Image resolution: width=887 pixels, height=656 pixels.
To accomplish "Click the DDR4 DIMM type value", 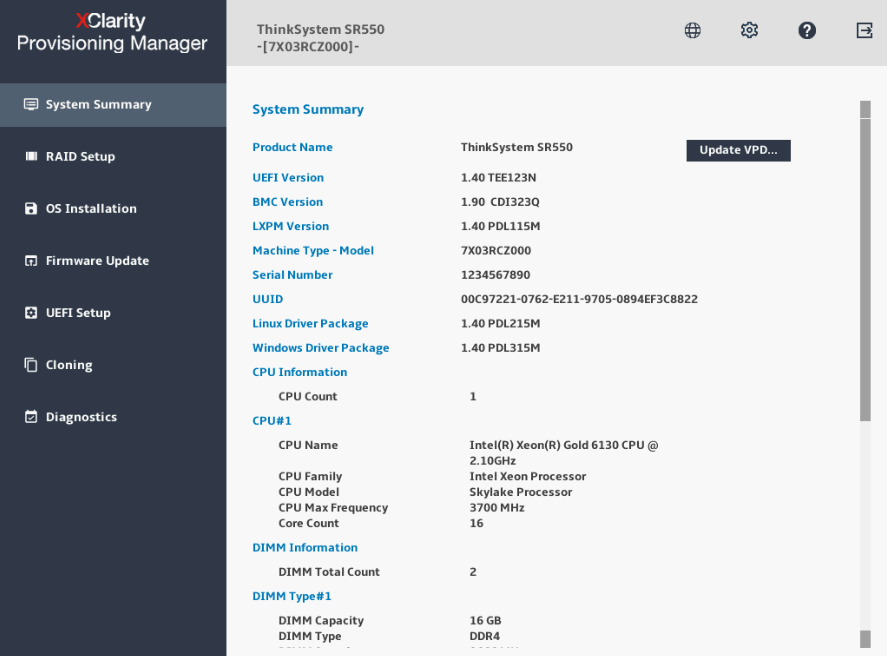I will pyautogui.click(x=485, y=636).
